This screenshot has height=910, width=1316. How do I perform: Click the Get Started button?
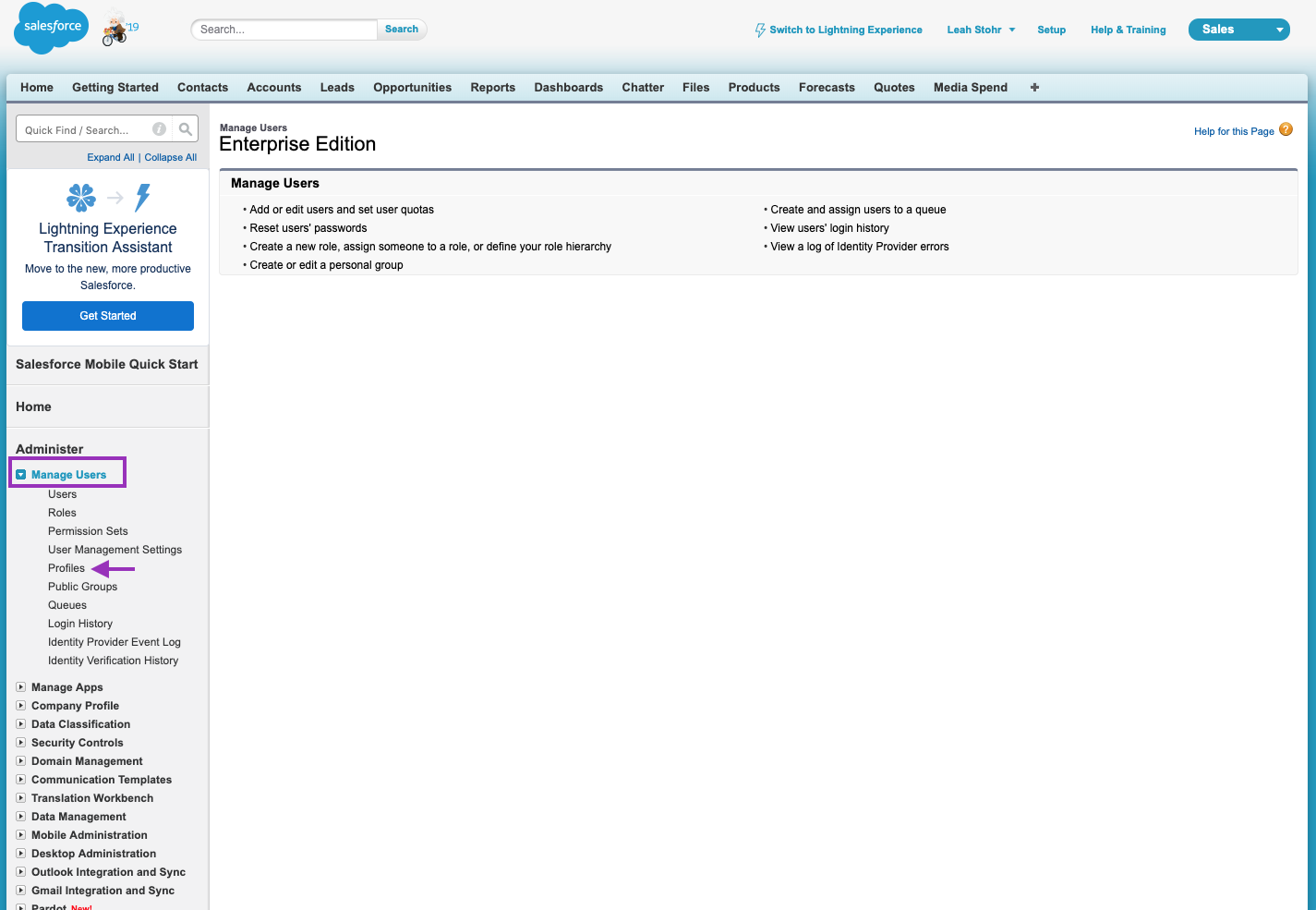(x=108, y=316)
